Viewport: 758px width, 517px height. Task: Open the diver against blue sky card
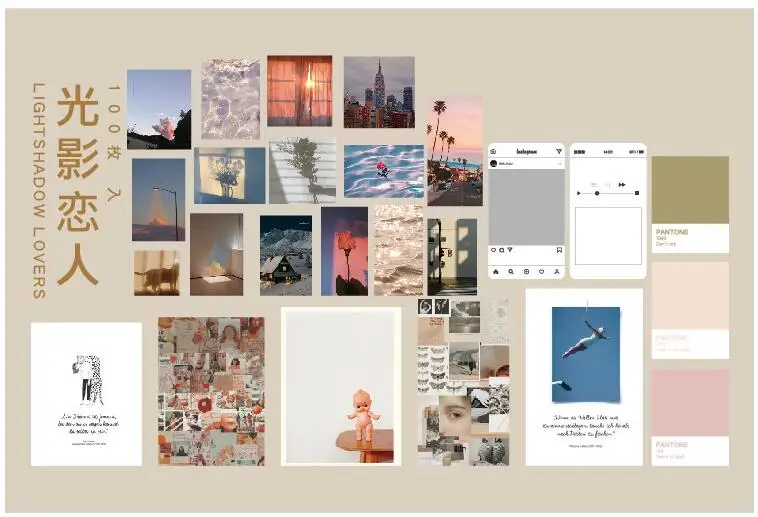(x=584, y=377)
